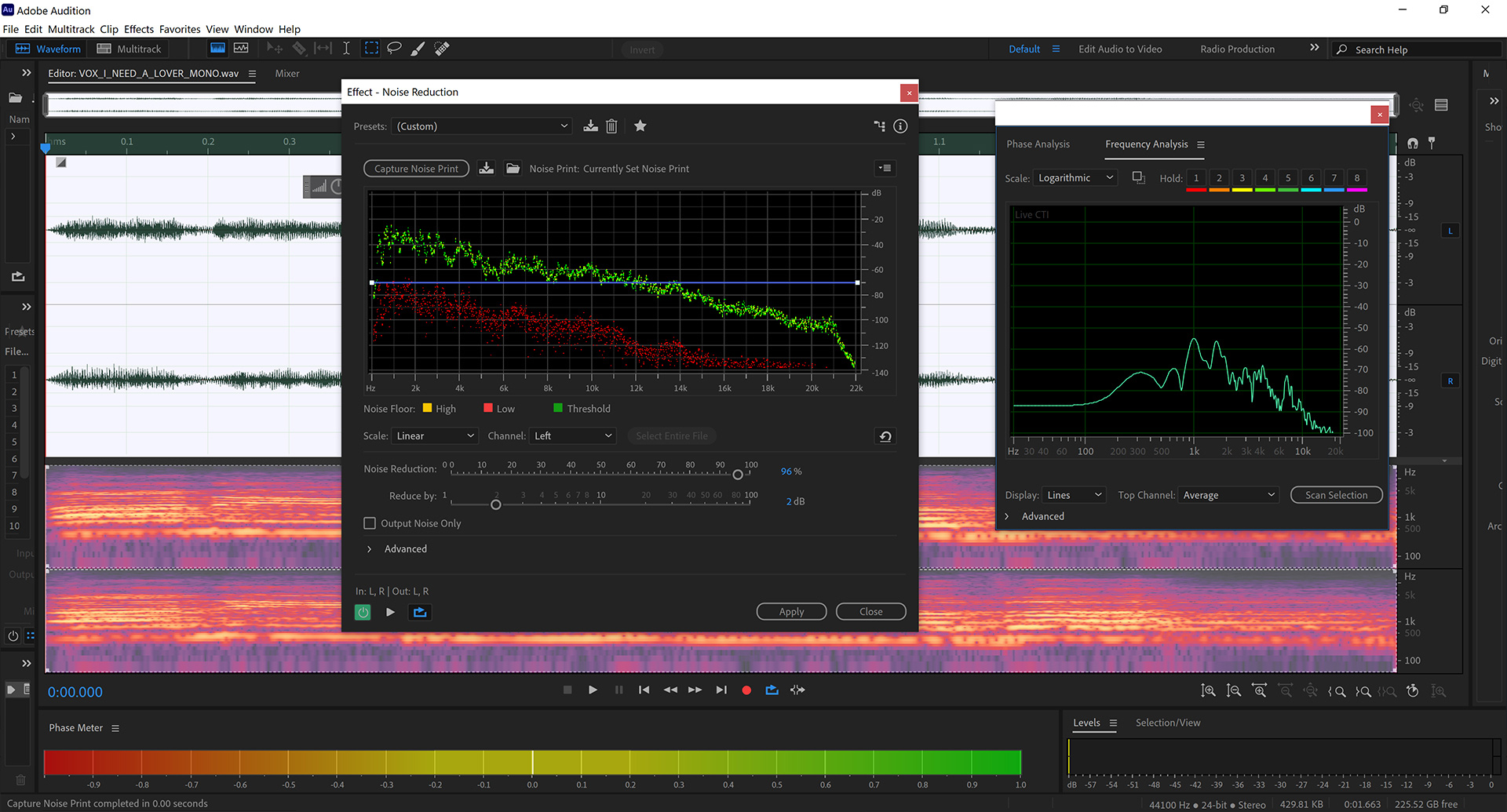
Task: Enable Output Noise Only checkbox
Action: pos(370,523)
